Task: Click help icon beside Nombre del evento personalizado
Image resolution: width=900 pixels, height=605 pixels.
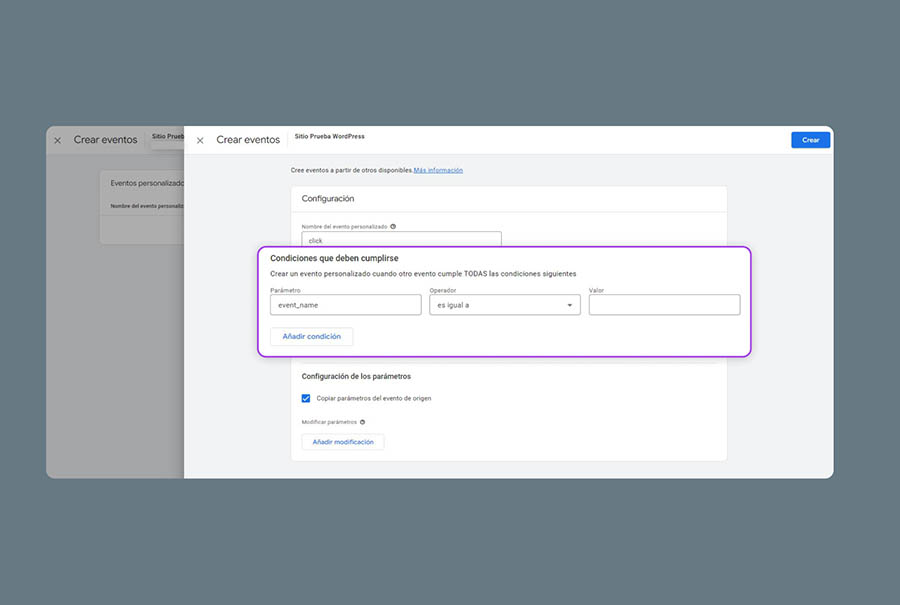Action: (x=393, y=226)
